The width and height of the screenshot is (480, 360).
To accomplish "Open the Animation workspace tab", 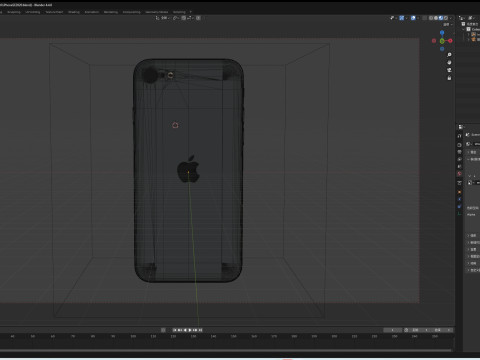I will pos(92,12).
